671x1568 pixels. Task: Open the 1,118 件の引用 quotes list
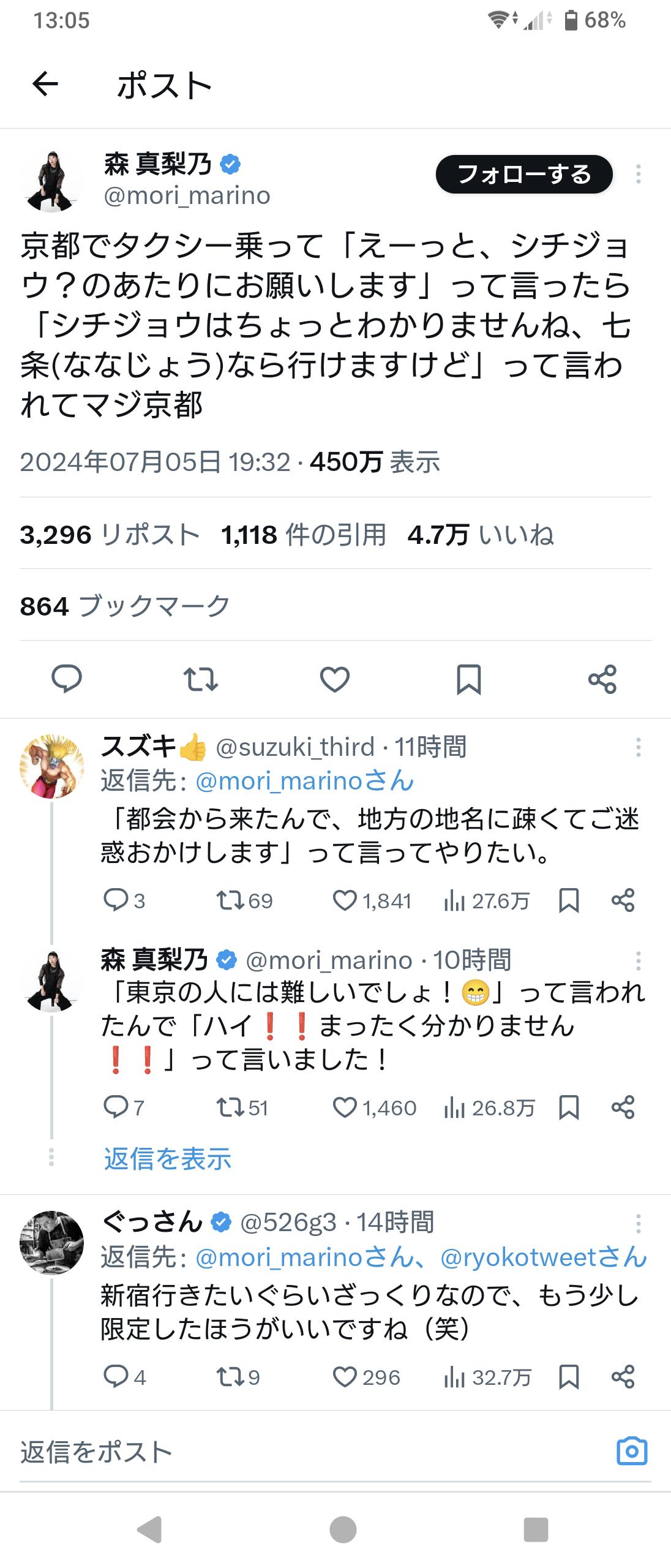click(304, 535)
